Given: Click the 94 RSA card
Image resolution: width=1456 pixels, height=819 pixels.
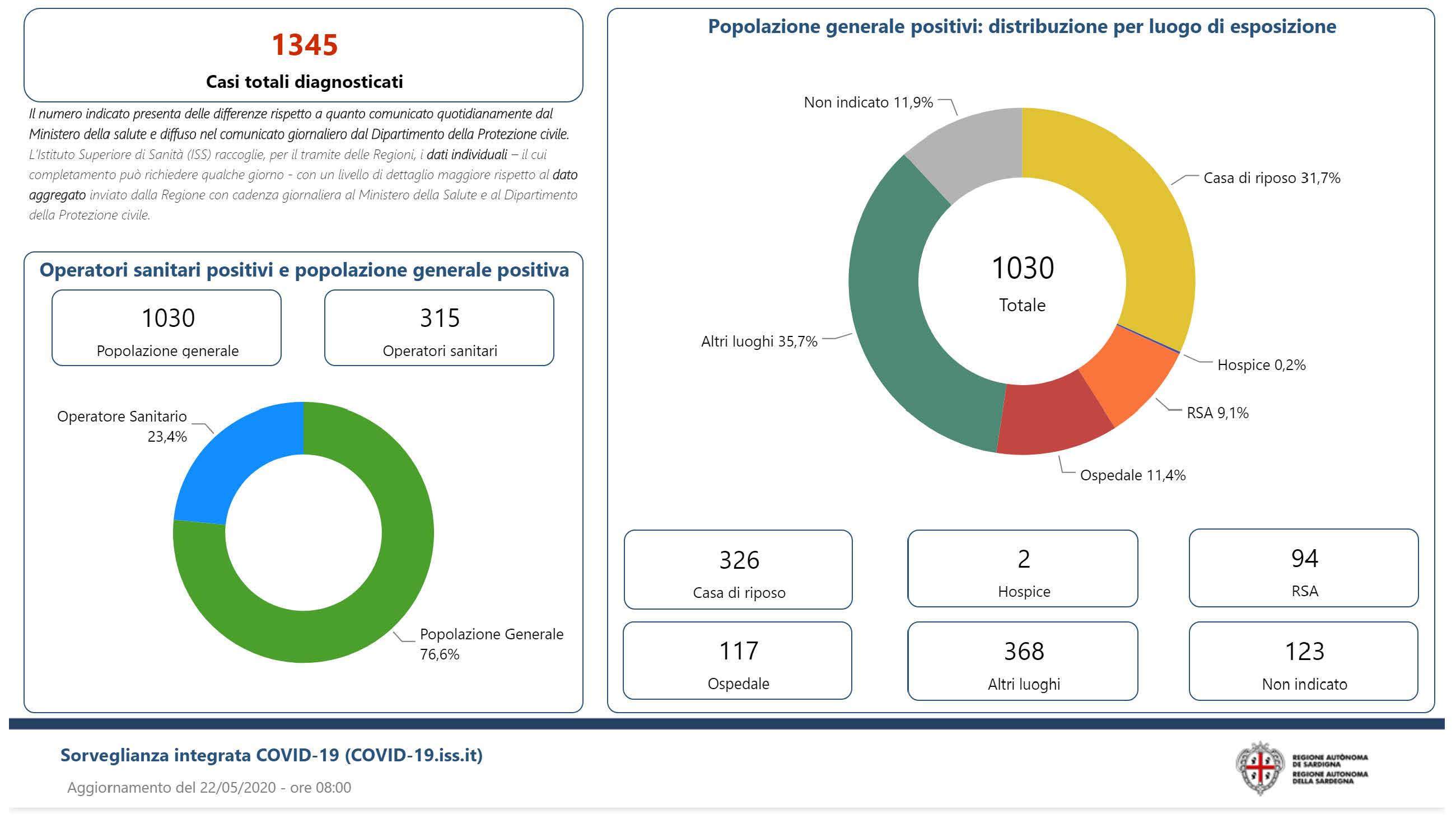Looking at the screenshot, I should point(1303,568).
